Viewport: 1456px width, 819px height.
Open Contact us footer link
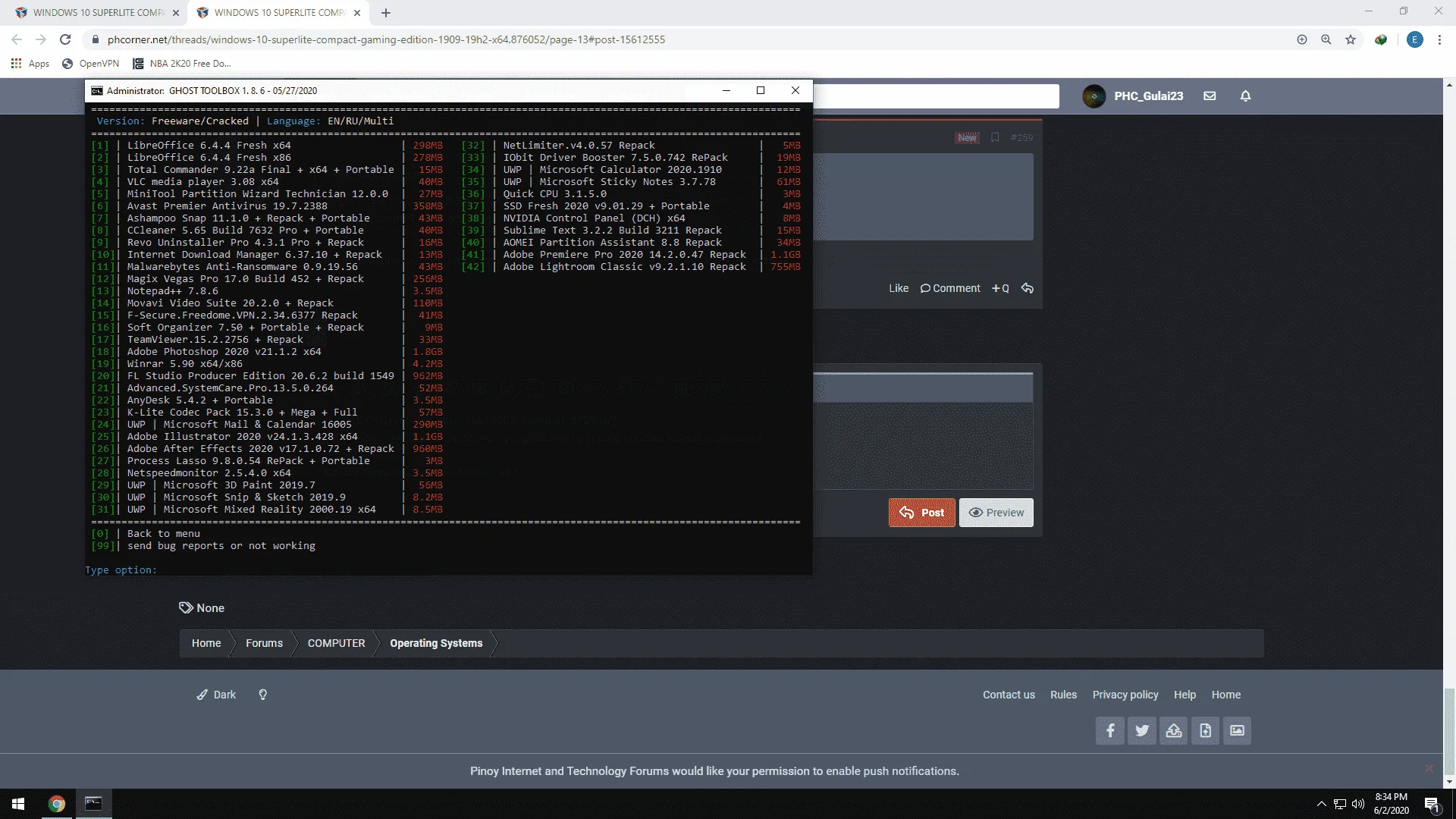coord(1009,695)
